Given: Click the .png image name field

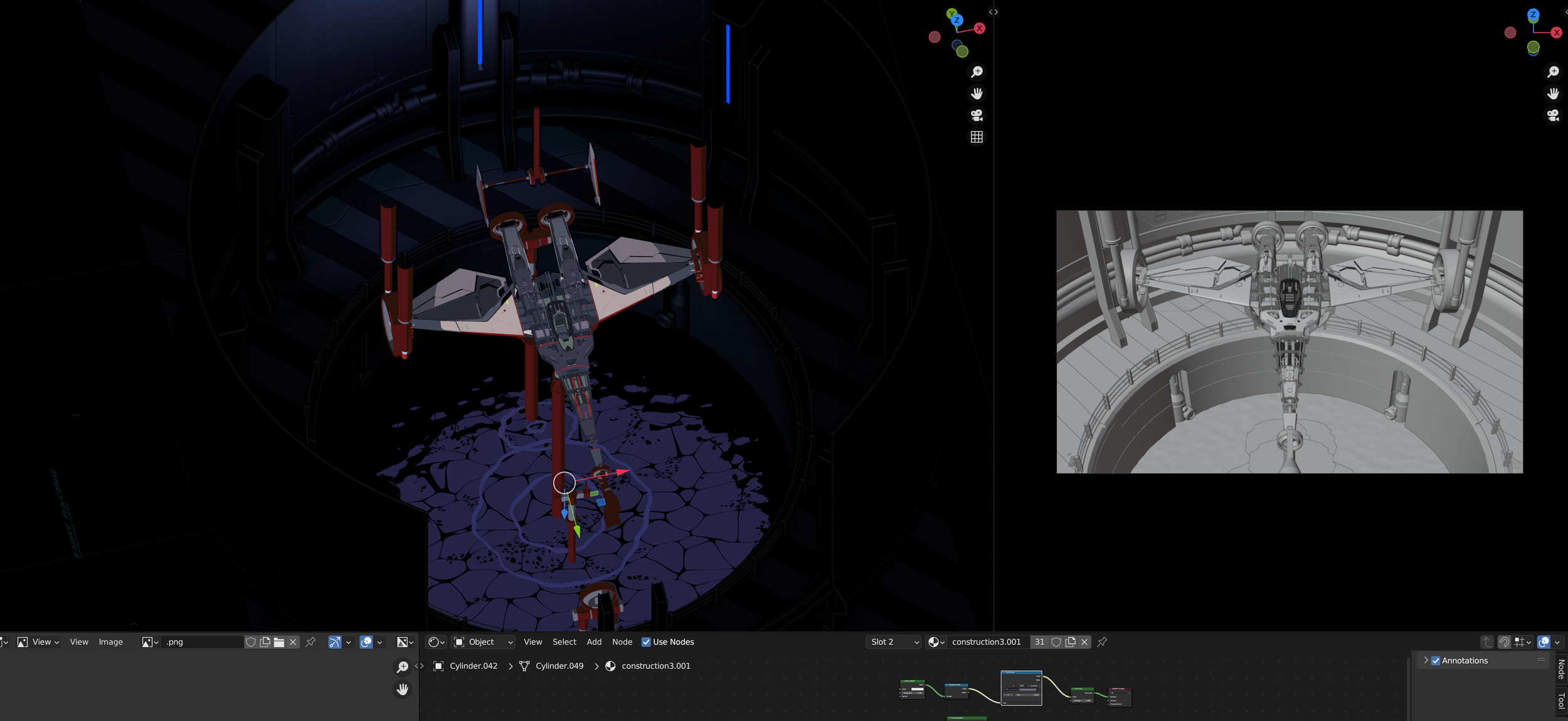Looking at the screenshot, I should pos(203,642).
